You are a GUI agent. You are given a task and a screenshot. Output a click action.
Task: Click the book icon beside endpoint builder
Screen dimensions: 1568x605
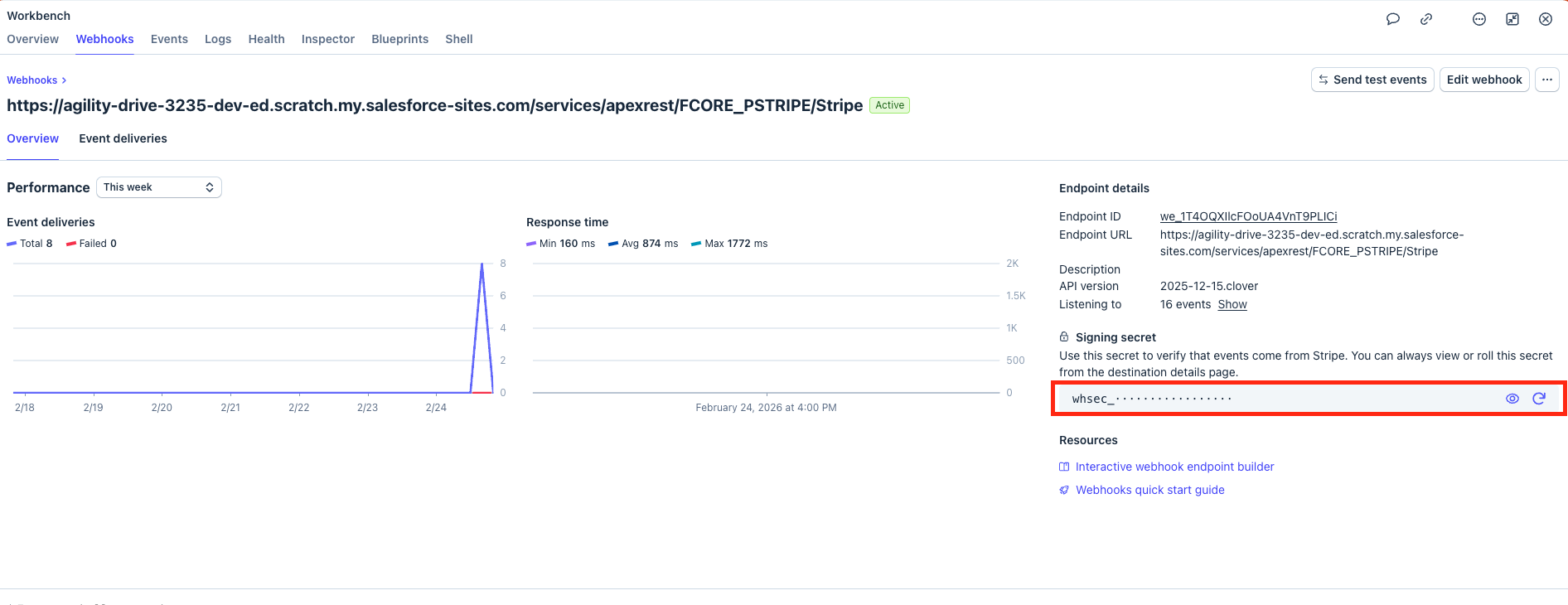tap(1064, 467)
